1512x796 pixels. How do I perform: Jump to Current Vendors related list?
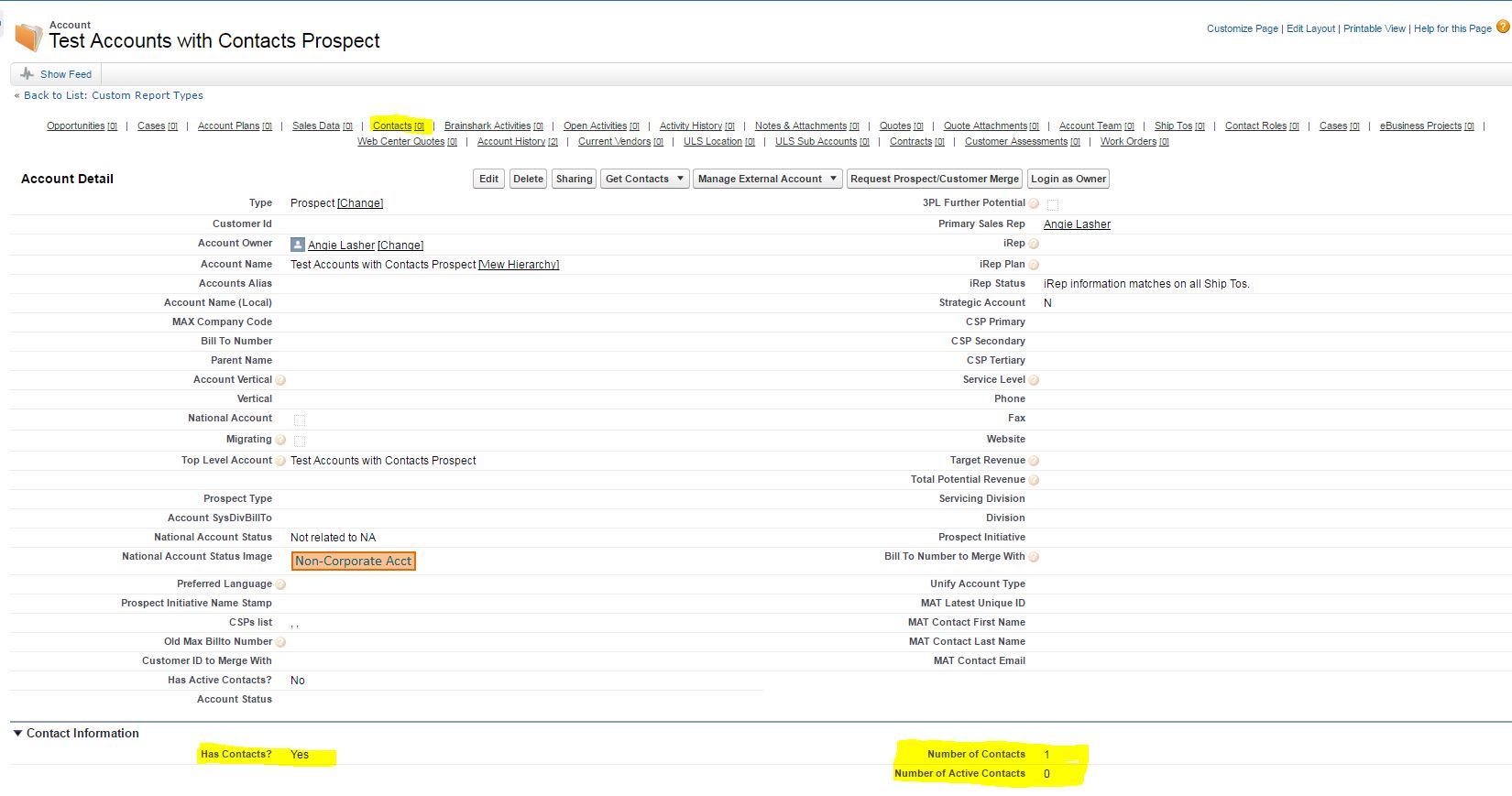(x=620, y=142)
